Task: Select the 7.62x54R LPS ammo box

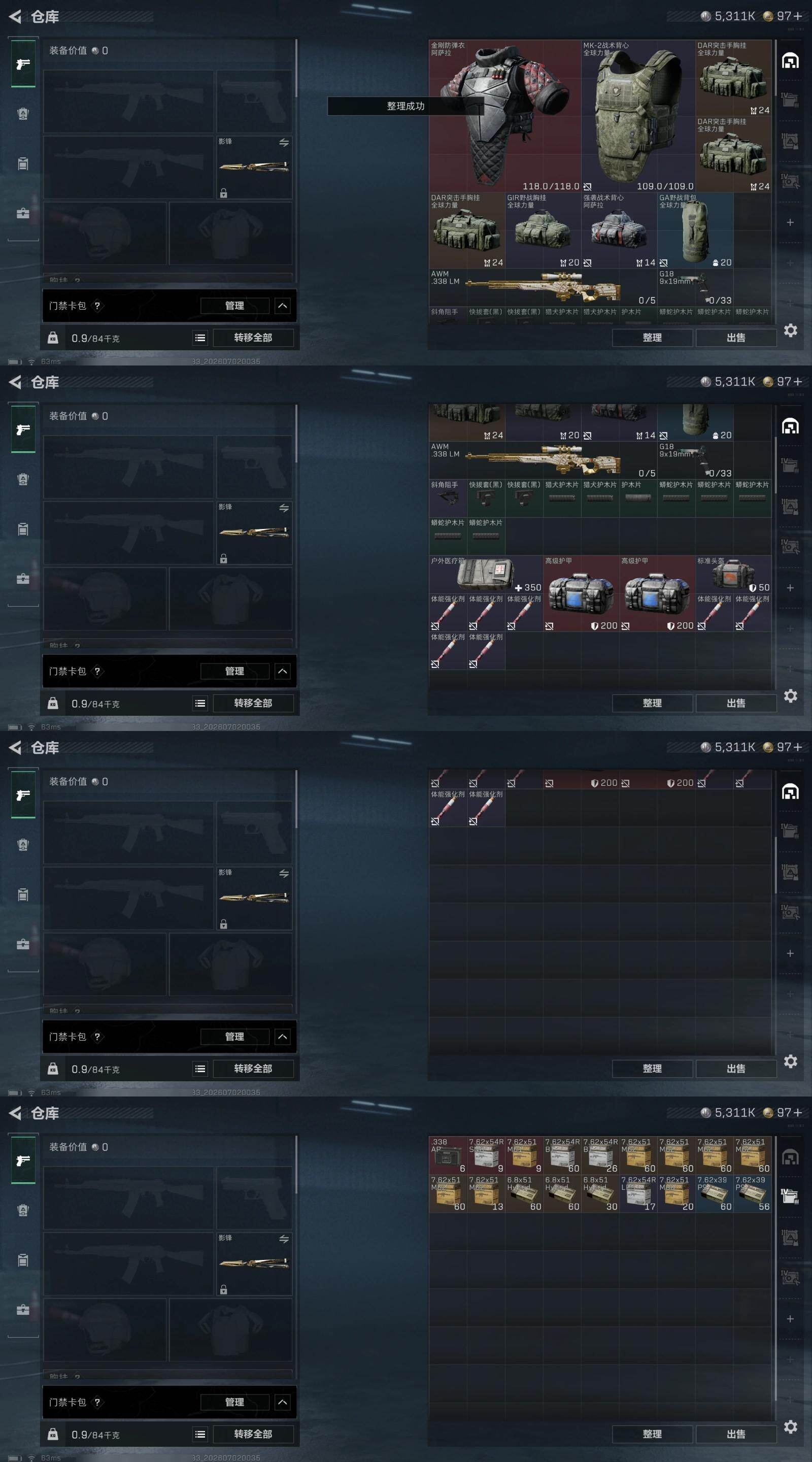Action: [638, 1193]
